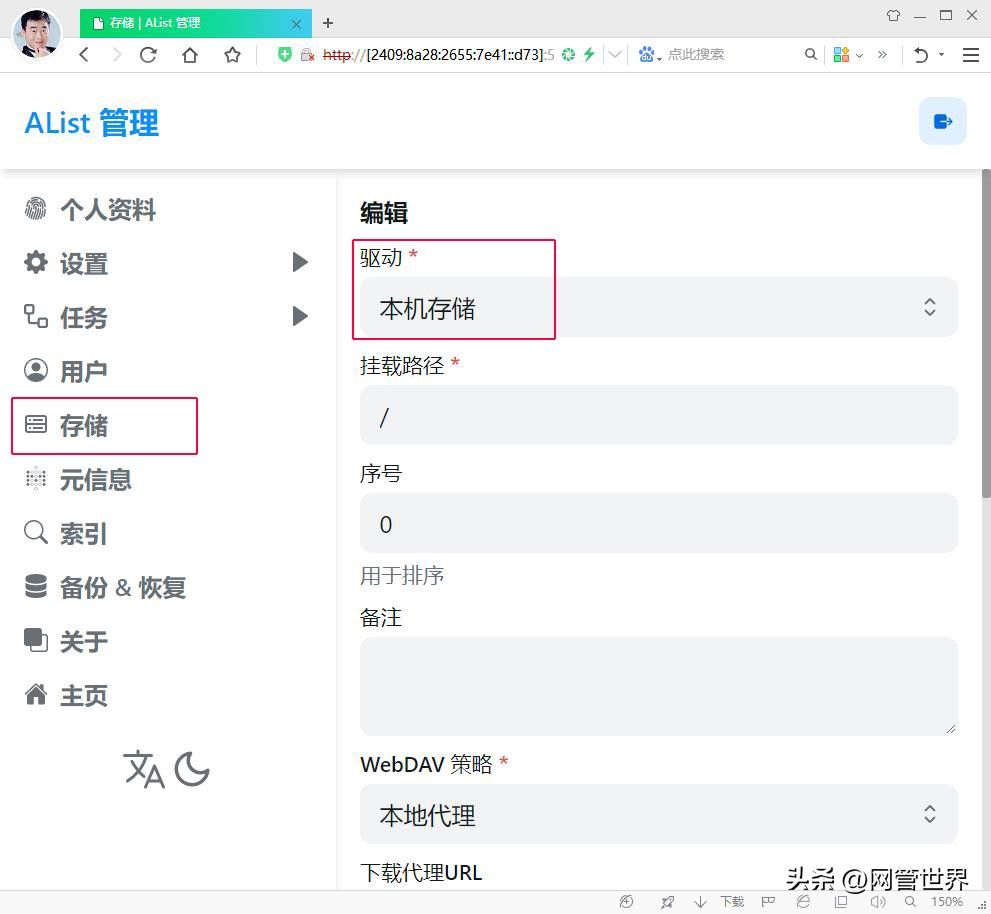Expand the 任务 tasks submenu arrow

(x=300, y=315)
